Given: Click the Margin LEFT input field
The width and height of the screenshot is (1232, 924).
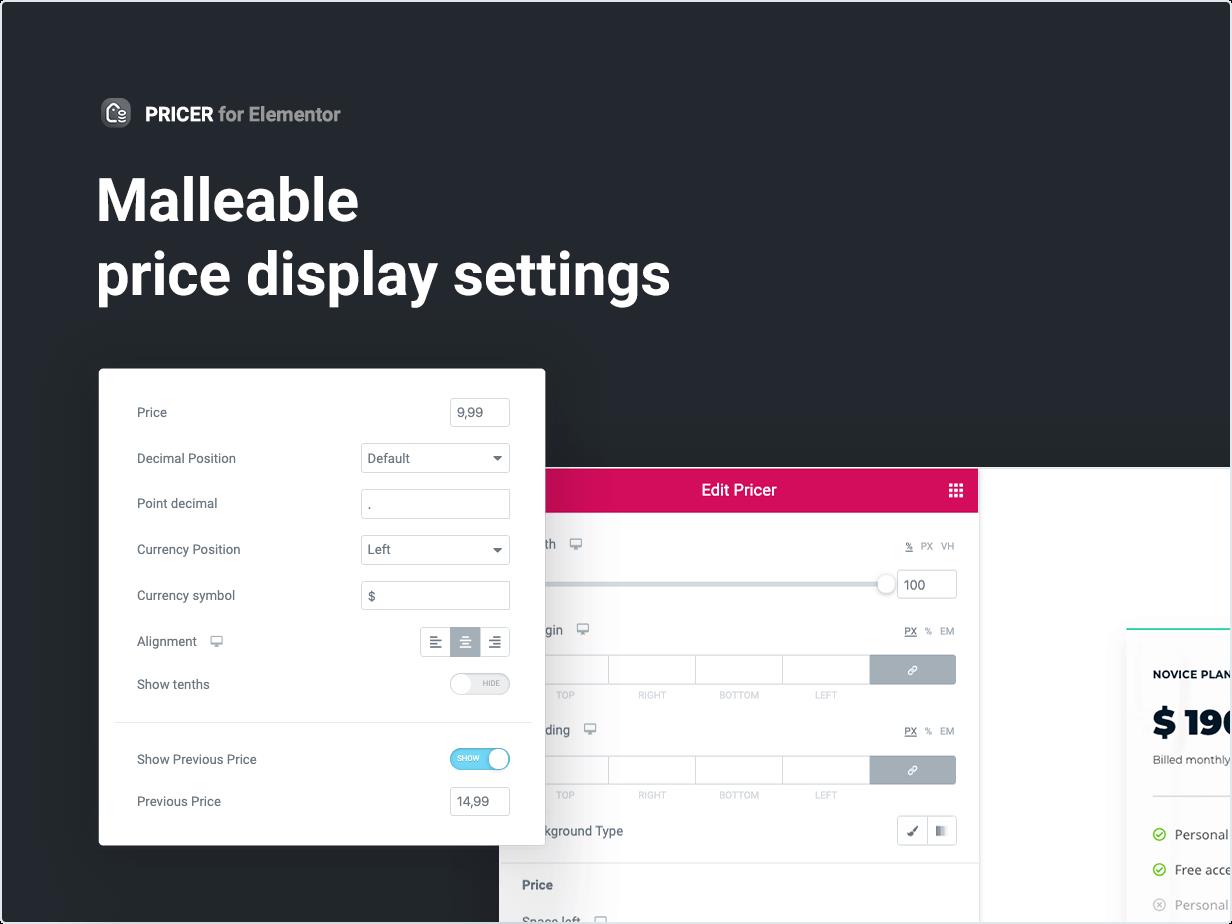Looking at the screenshot, I should 826,670.
